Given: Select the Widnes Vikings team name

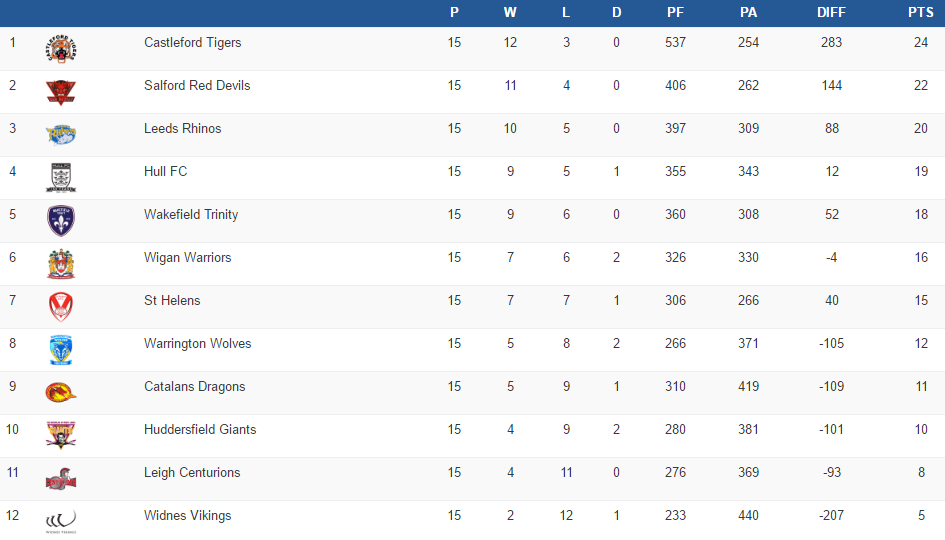Looking at the screenshot, I should [187, 516].
